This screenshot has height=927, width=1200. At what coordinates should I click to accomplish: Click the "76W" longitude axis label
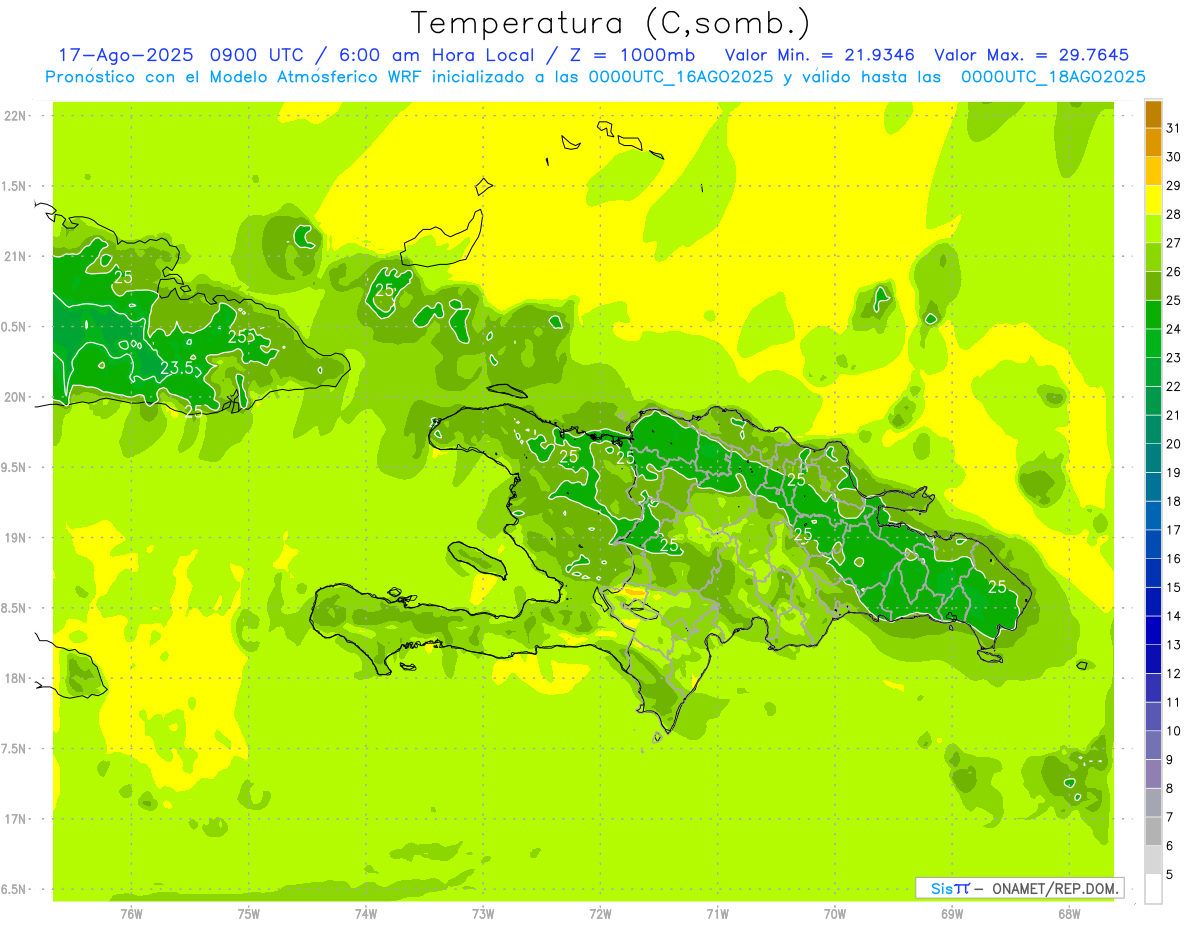tap(131, 914)
